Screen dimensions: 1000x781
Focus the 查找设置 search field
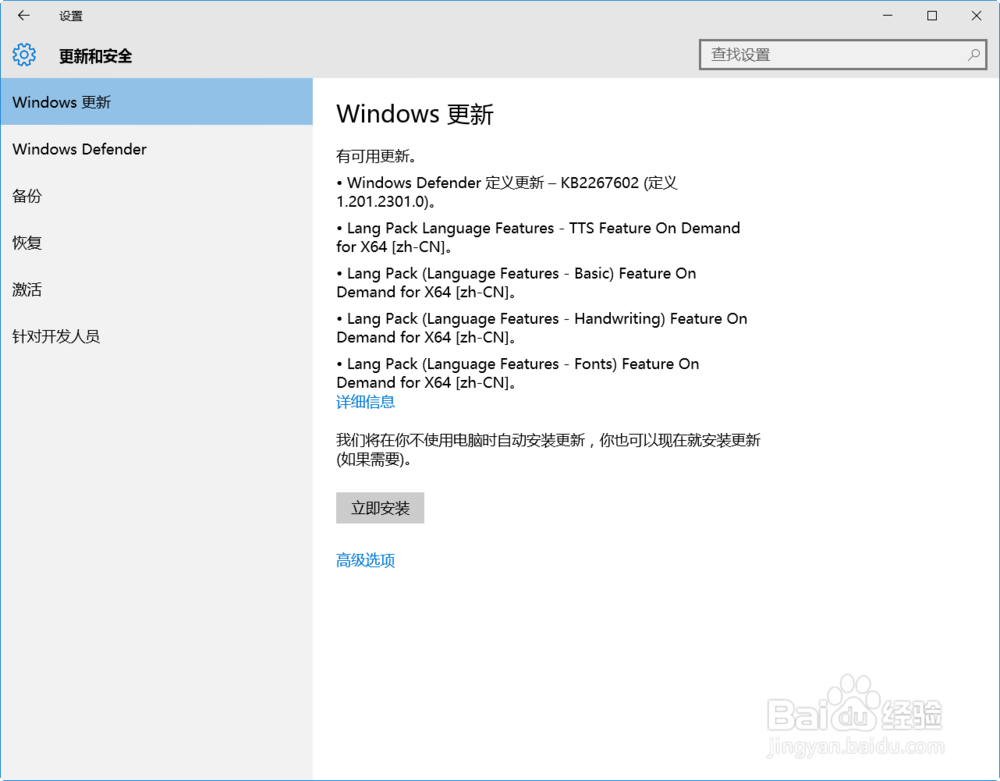tap(842, 55)
